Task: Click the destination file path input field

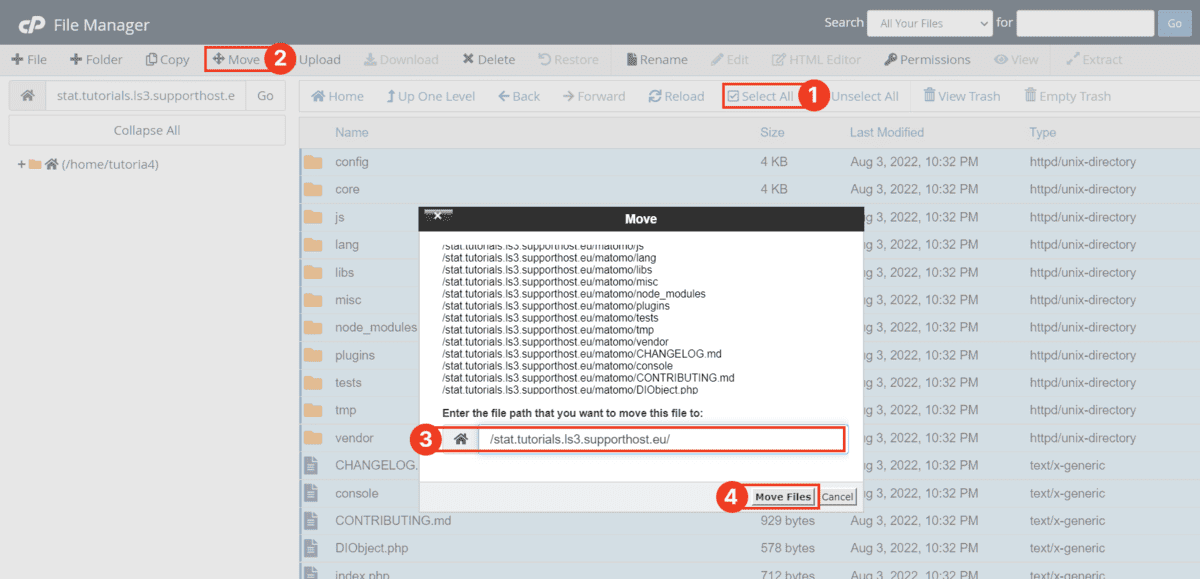Action: 665,438
